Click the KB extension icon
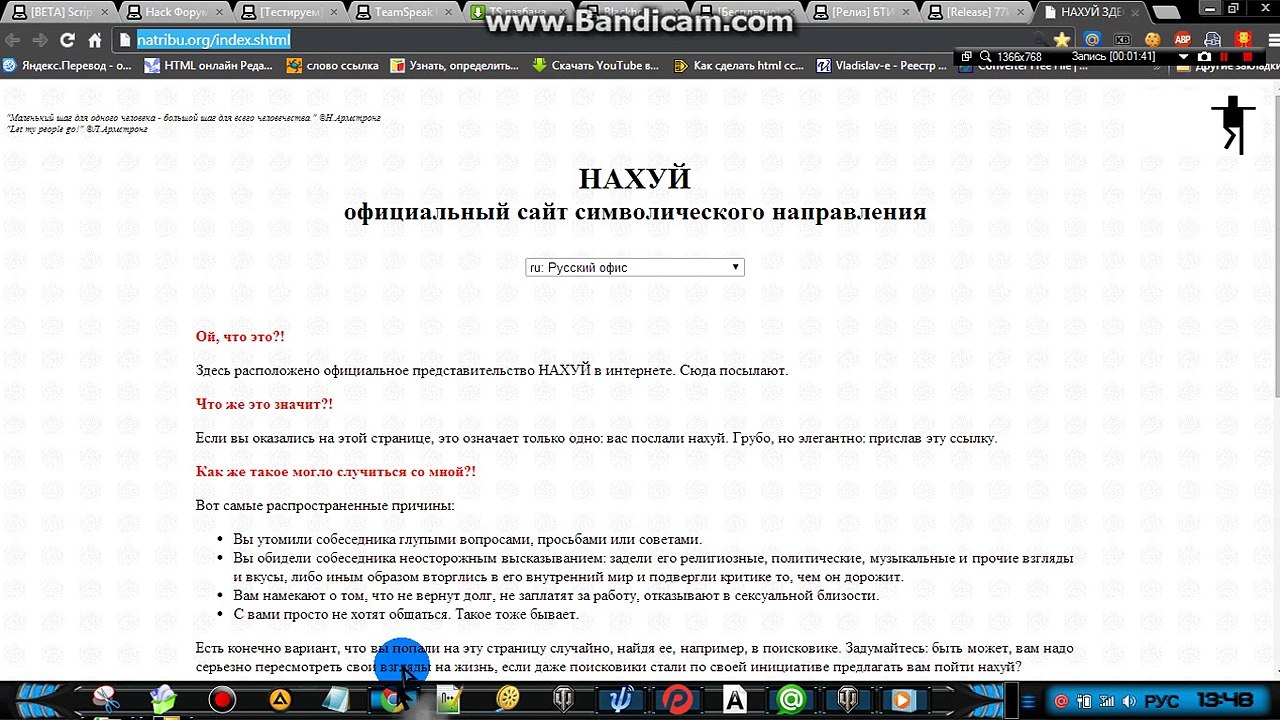Viewport: 1280px width, 720px height. 1122,40
